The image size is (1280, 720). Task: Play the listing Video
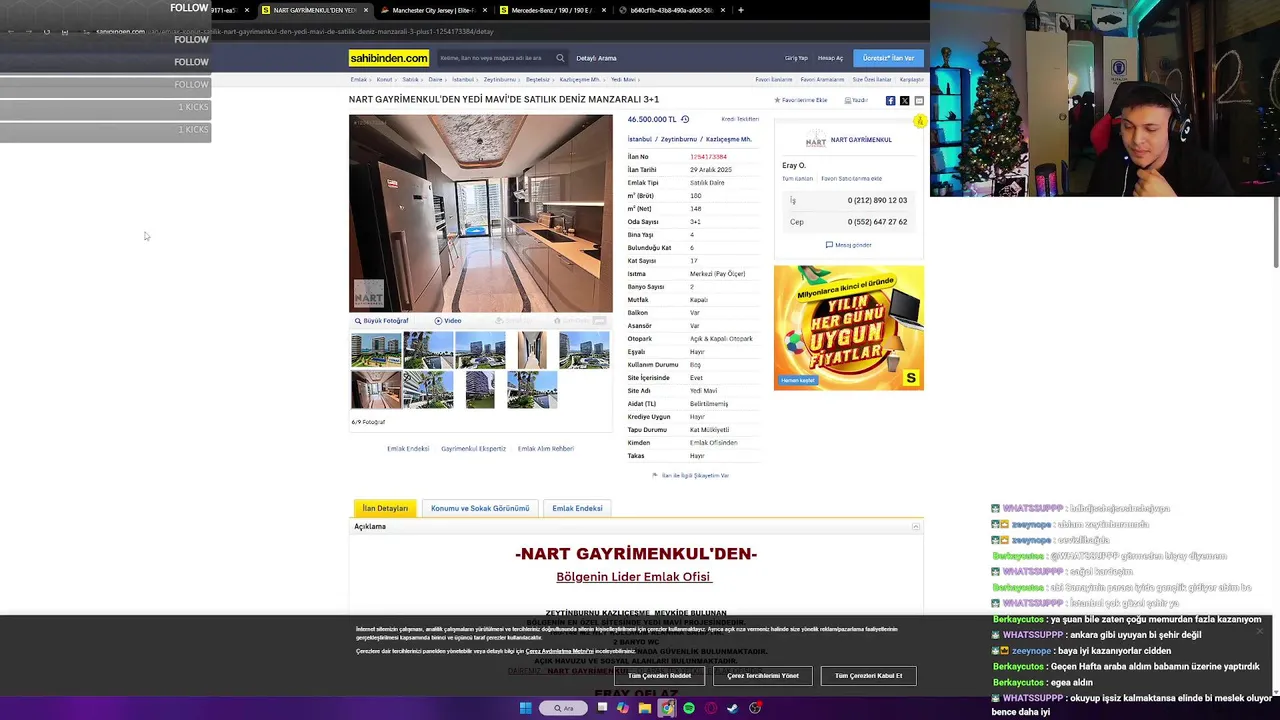pos(448,321)
